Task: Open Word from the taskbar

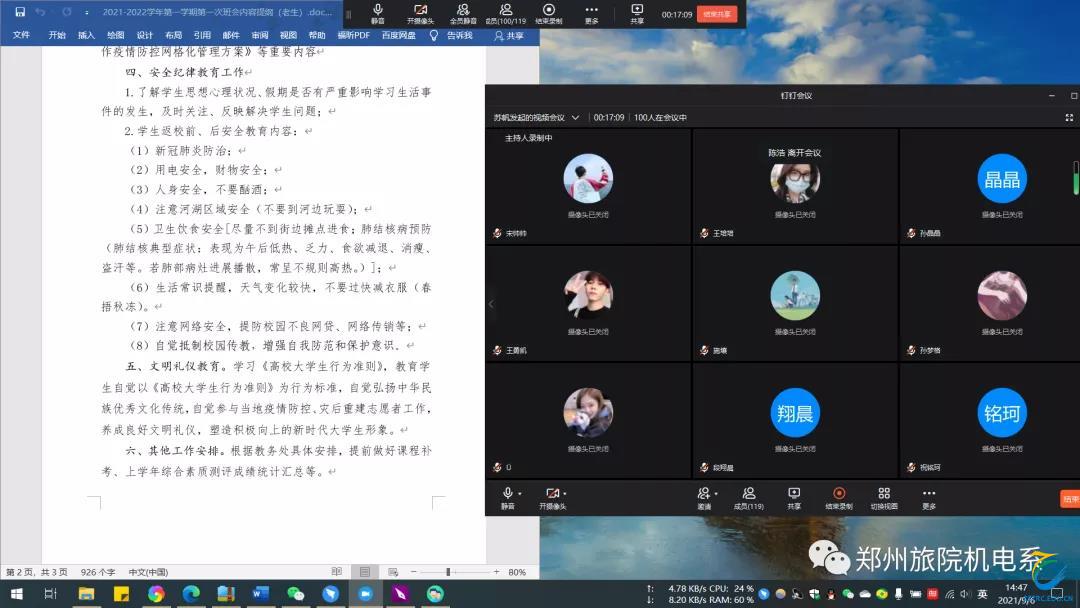Action: click(260, 594)
